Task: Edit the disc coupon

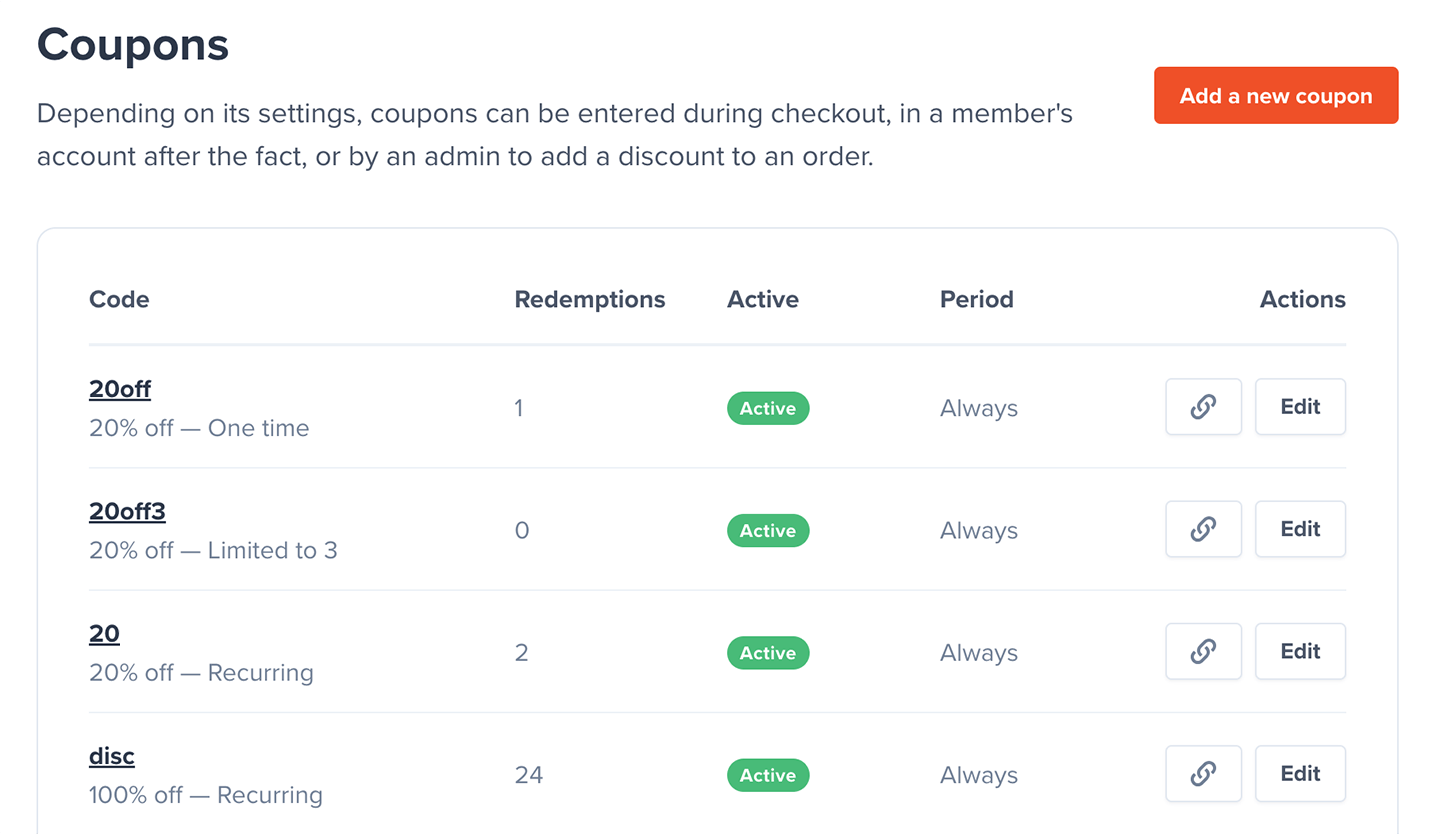Action: point(1300,774)
